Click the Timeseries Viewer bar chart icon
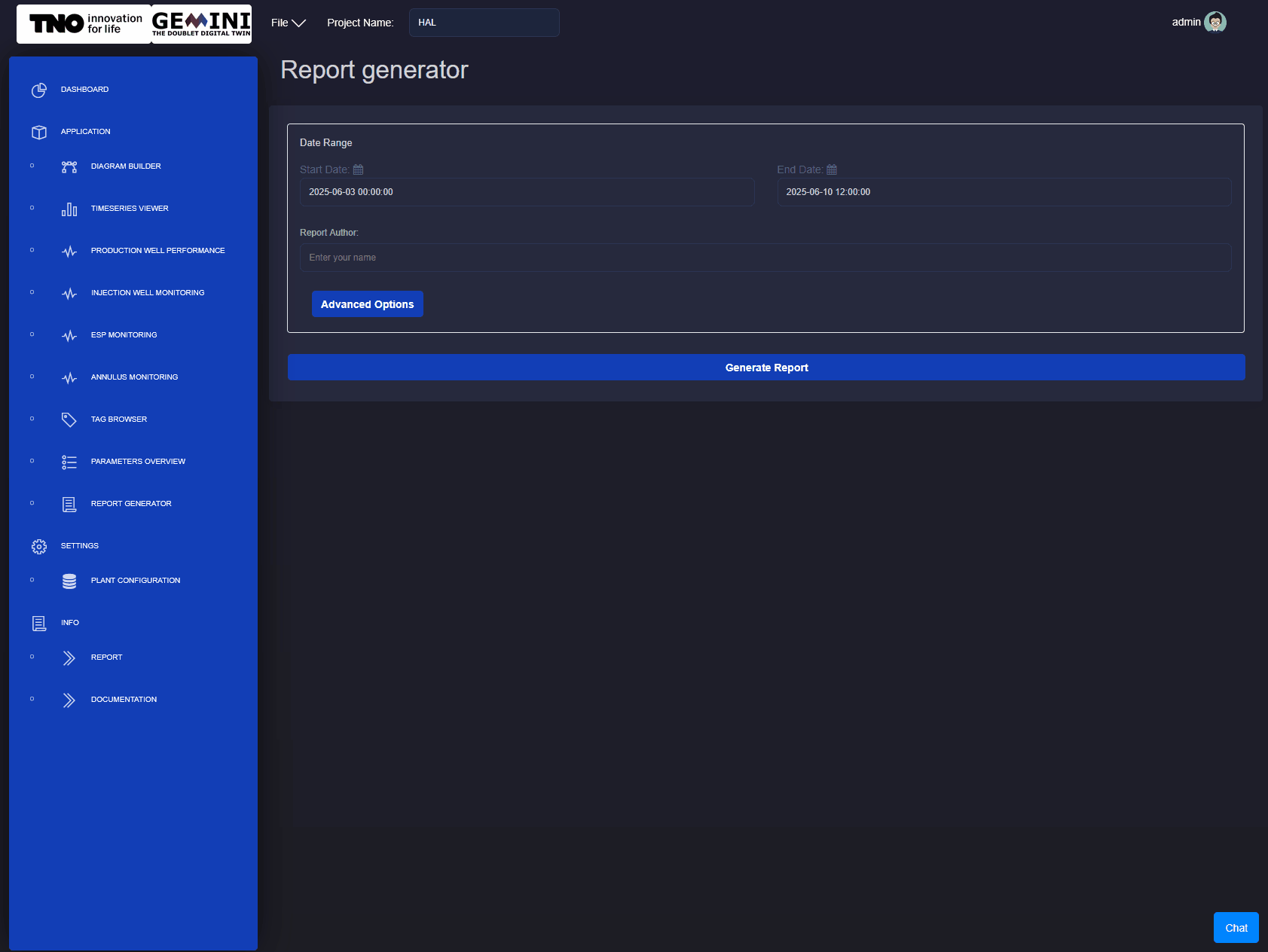Image resolution: width=1268 pixels, height=952 pixels. pyautogui.click(x=69, y=209)
